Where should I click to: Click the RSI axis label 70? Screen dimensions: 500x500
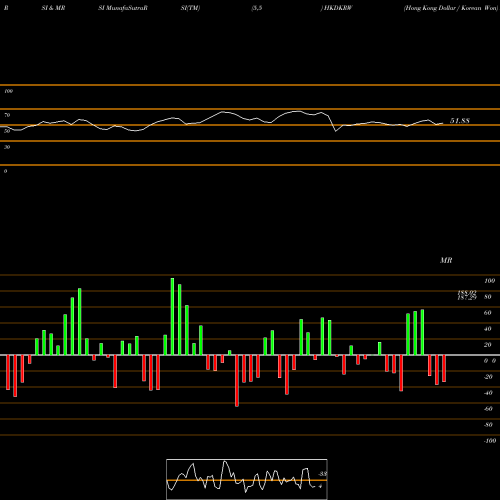7,115
